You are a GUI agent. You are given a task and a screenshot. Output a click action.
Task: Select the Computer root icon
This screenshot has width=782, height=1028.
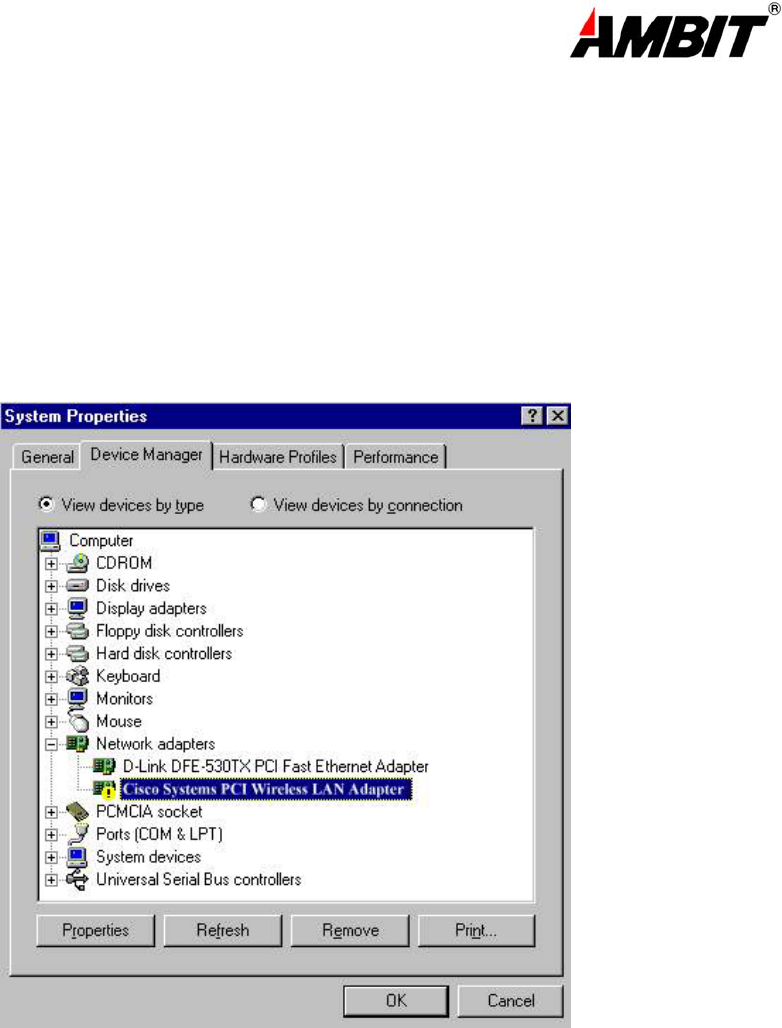[50, 541]
